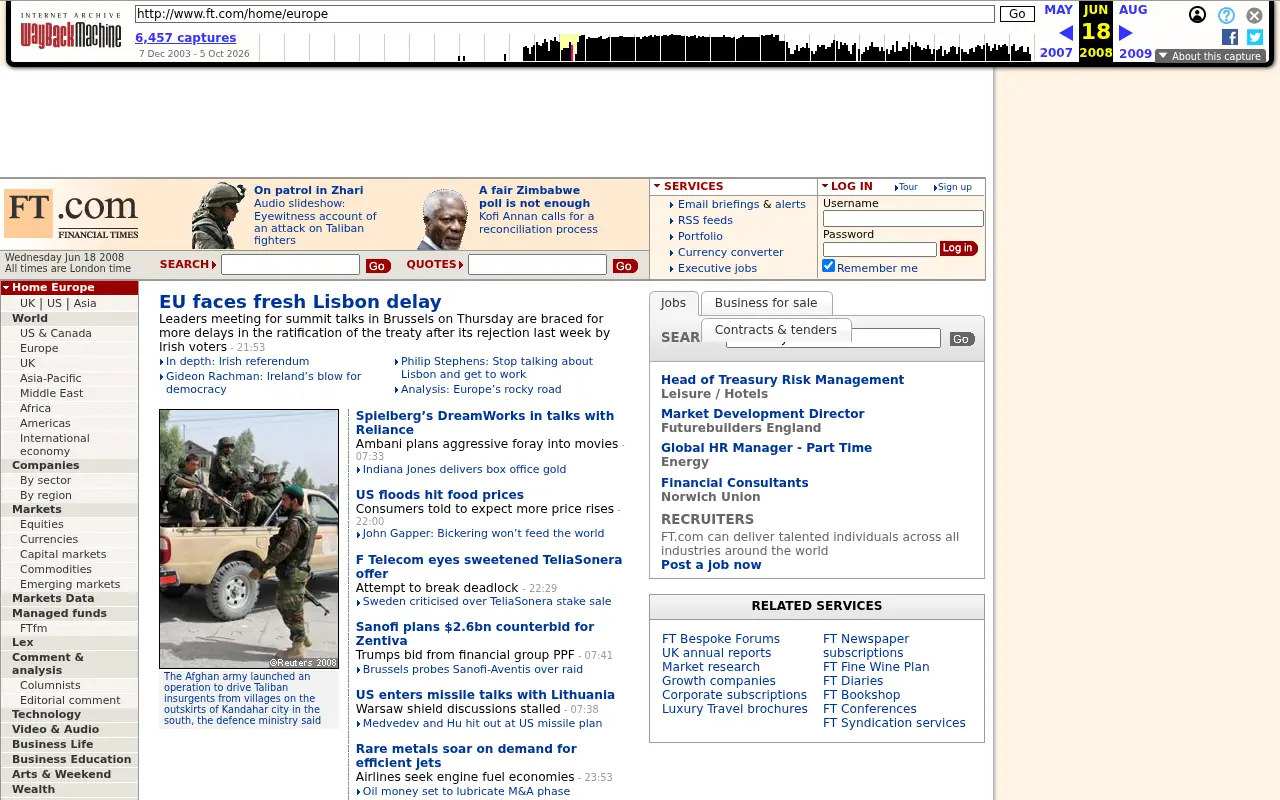Open the EU faces fresh Lisbon delay headline
This screenshot has width=1280, height=800.
(300, 301)
